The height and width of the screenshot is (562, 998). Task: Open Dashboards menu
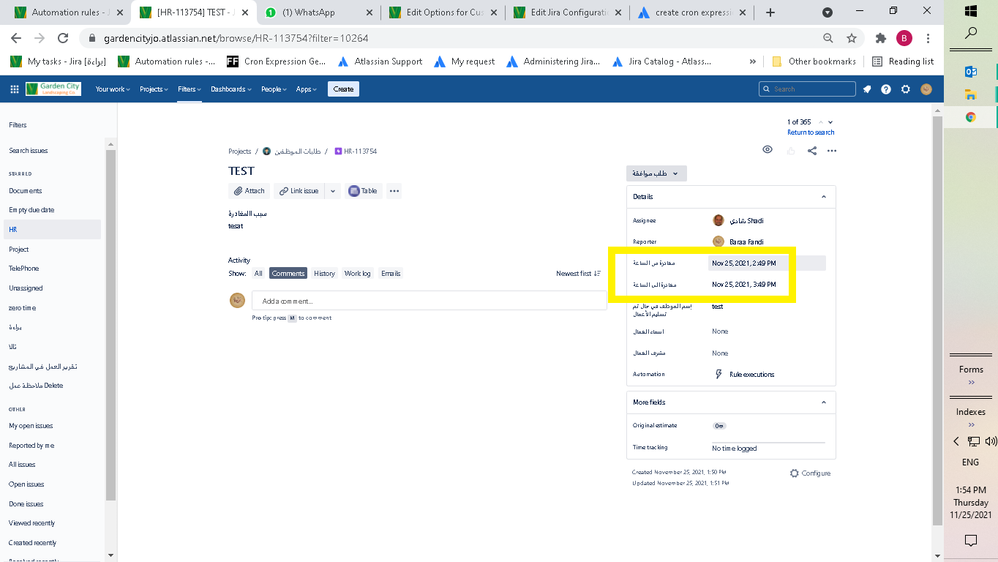pyautogui.click(x=230, y=89)
